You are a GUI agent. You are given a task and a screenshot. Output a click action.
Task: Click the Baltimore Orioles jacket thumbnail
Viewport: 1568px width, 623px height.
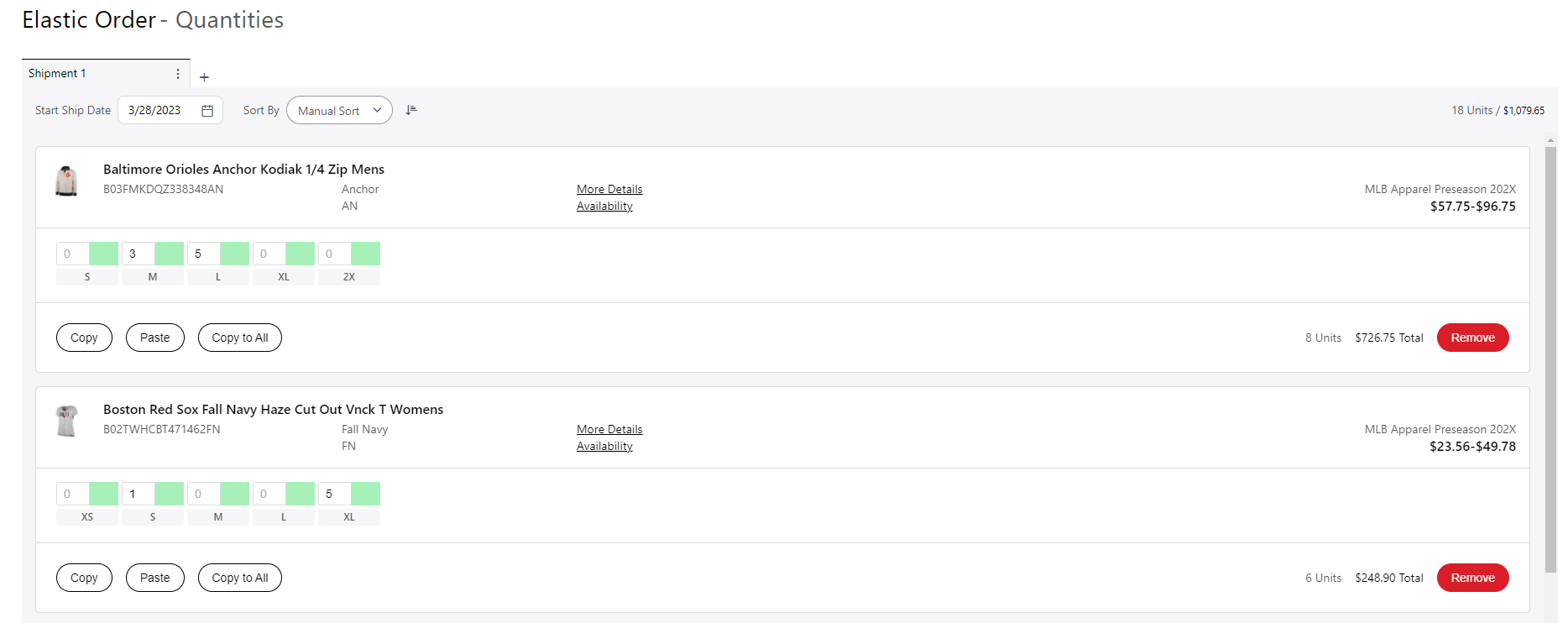(x=66, y=181)
